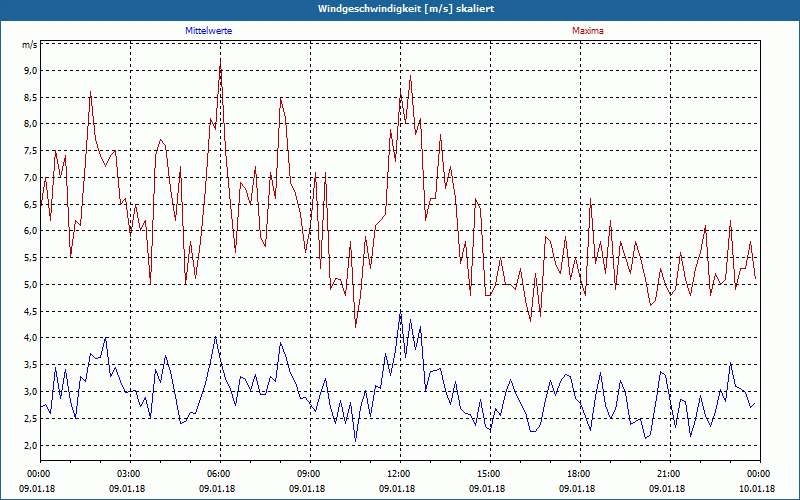Click the x-axis time label '12:00'
This screenshot has width=800, height=500.
pos(401,474)
